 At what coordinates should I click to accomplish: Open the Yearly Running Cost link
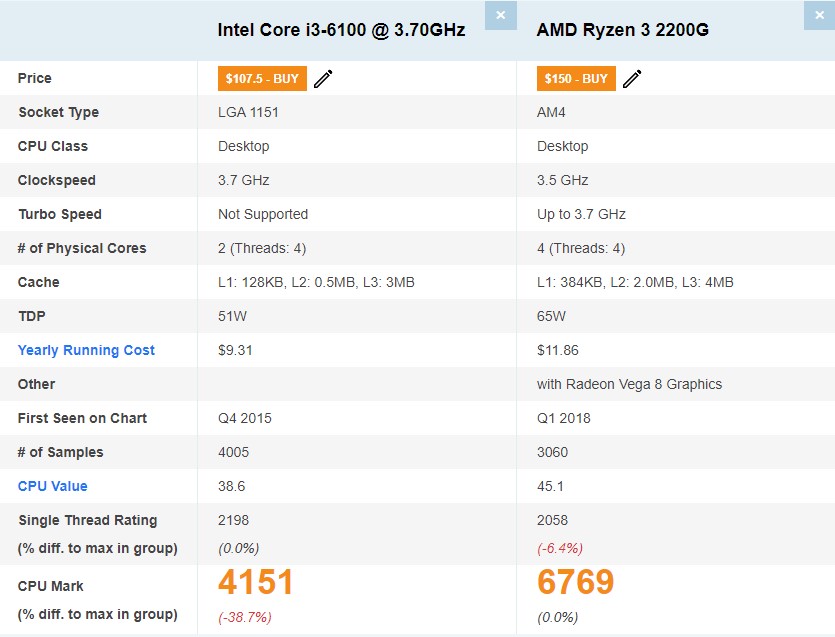(86, 350)
